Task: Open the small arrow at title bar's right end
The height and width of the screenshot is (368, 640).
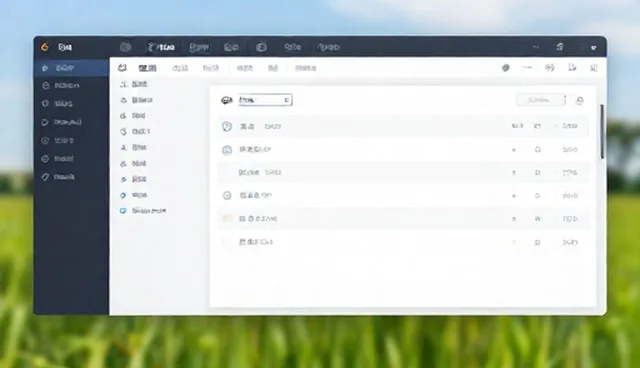Action: pos(594,48)
